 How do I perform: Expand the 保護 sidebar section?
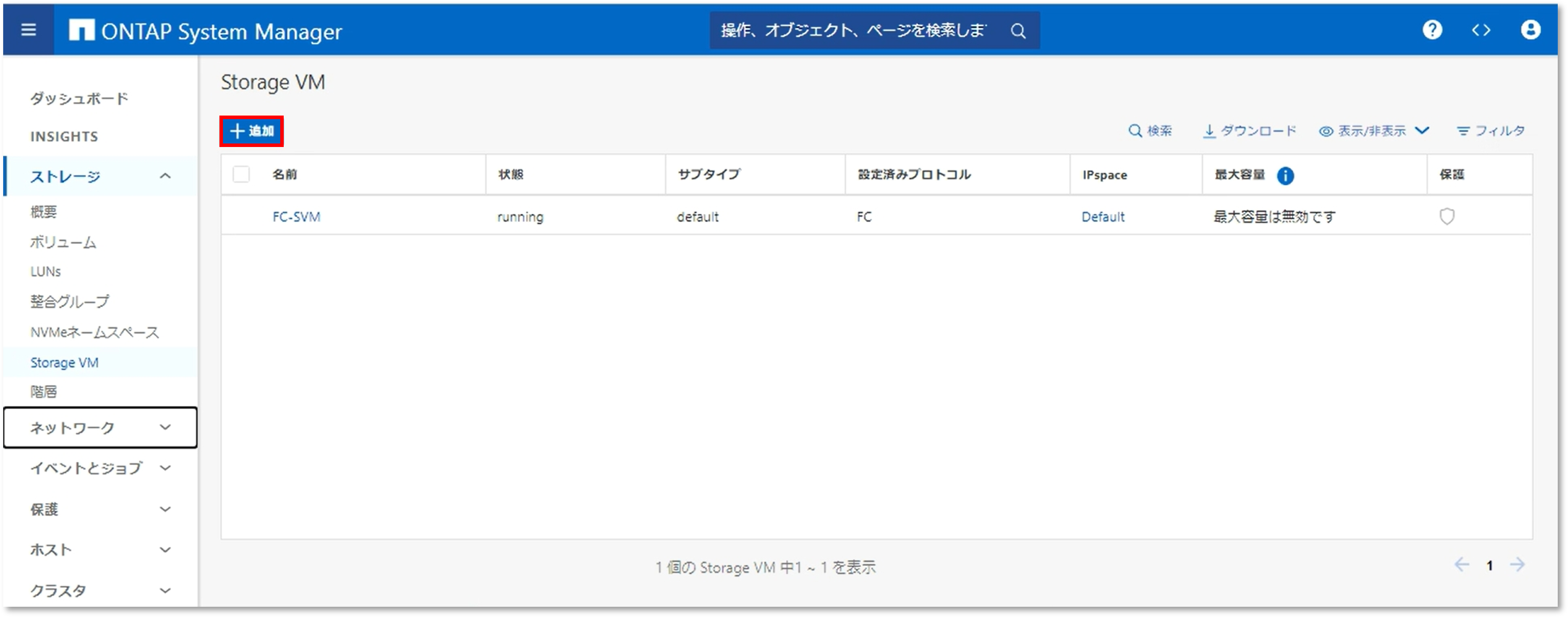point(100,509)
